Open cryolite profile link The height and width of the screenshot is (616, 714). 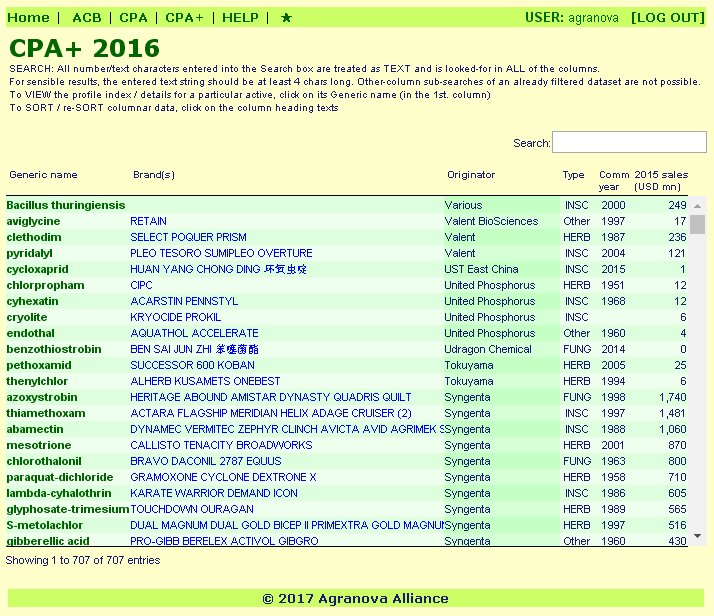click(x=27, y=317)
